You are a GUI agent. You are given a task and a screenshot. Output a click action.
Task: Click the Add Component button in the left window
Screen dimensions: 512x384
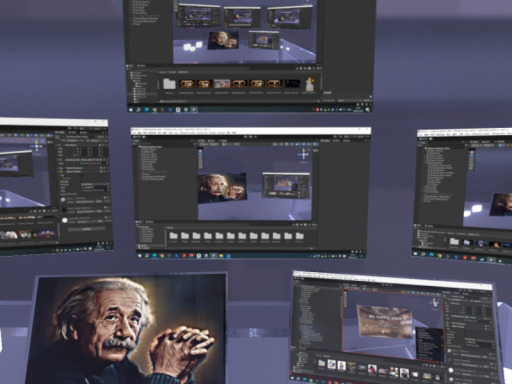[x=87, y=229]
